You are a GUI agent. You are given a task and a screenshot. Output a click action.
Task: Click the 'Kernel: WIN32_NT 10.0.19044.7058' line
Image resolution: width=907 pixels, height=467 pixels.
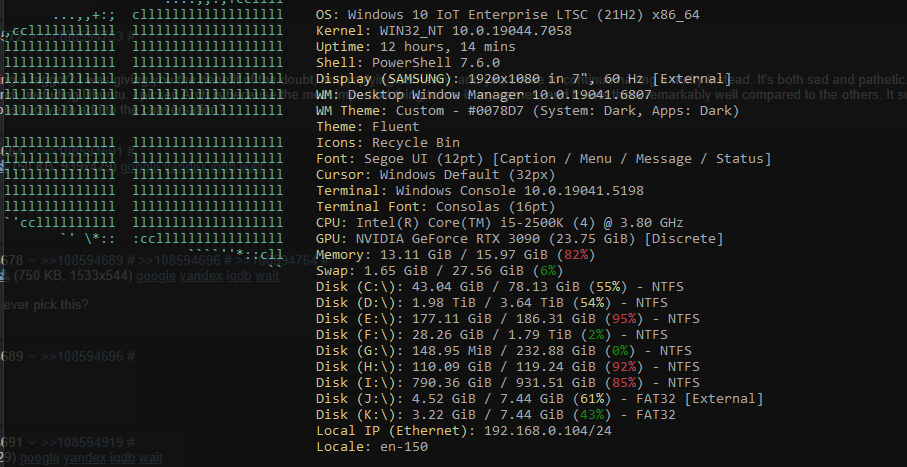444,31
